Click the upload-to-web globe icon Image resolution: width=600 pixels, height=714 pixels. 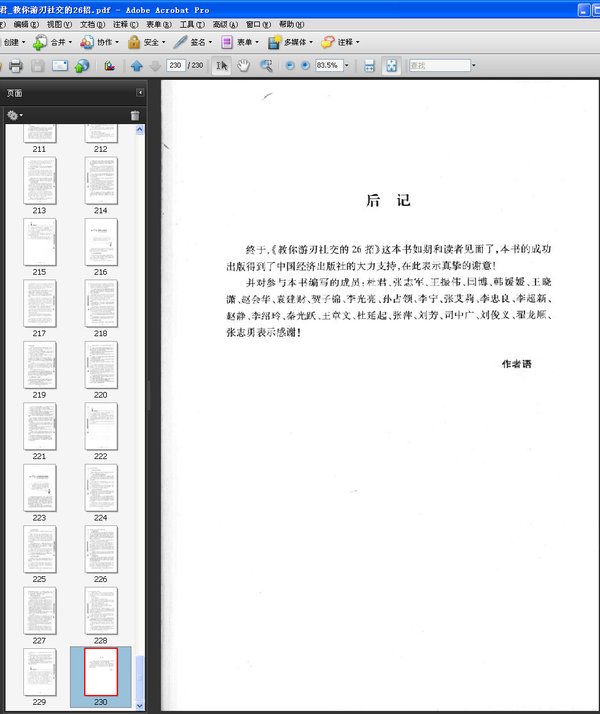tap(82, 66)
